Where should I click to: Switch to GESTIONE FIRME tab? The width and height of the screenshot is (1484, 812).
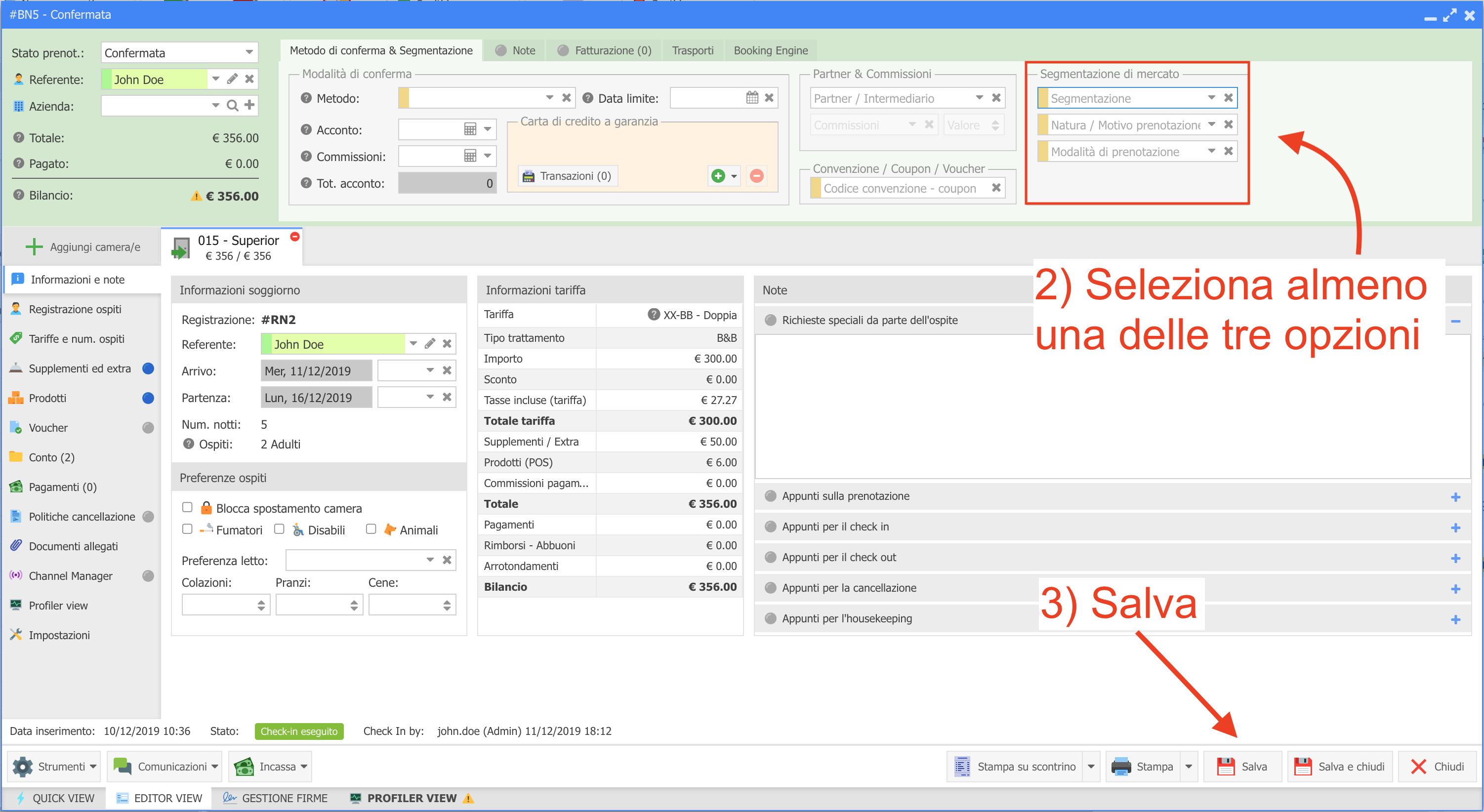click(275, 798)
